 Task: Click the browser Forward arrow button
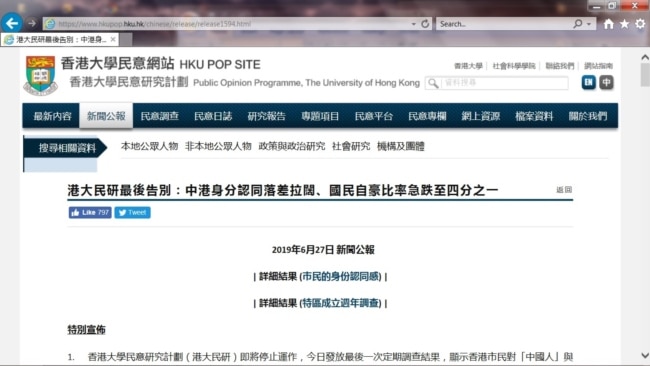32,23
